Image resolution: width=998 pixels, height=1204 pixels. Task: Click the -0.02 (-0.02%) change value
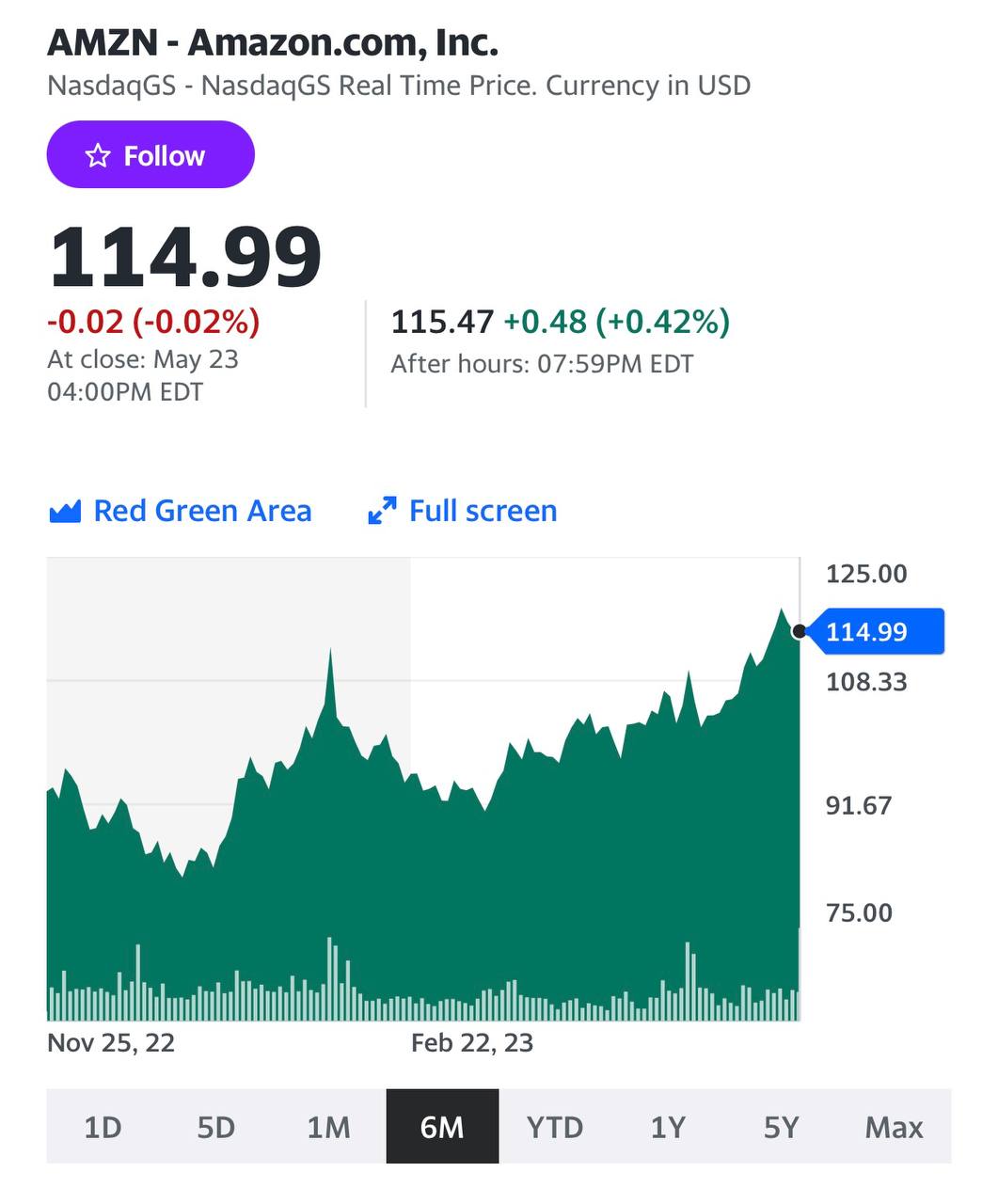(153, 322)
